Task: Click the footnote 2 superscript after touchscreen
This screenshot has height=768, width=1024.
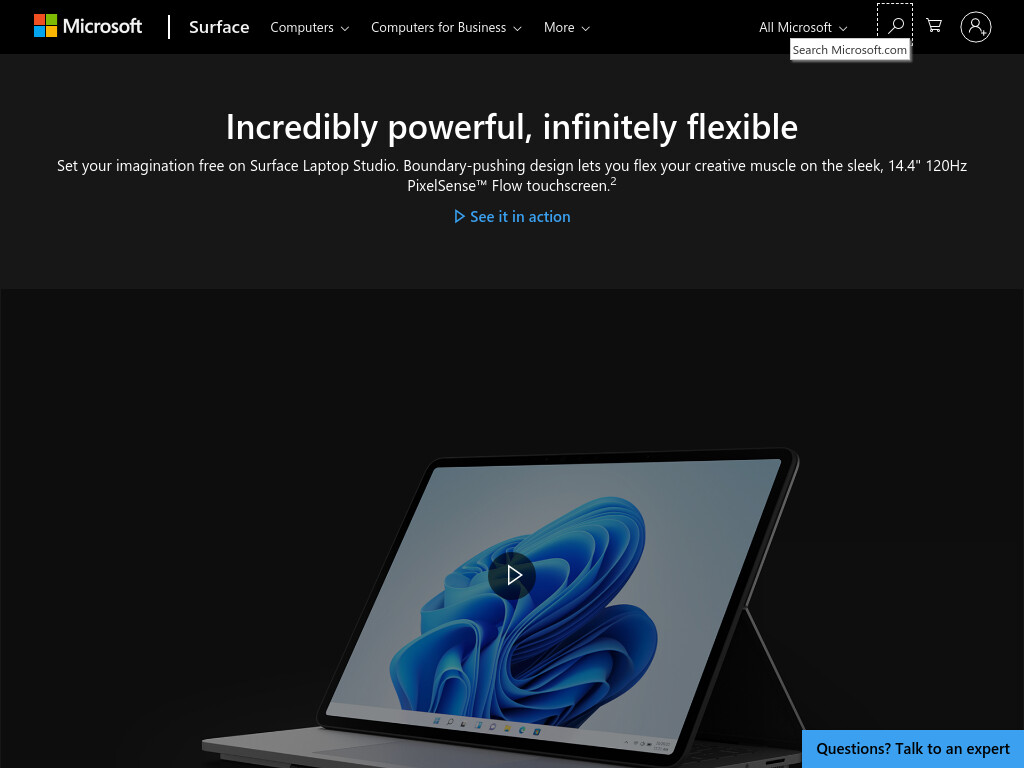Action: pos(613,181)
